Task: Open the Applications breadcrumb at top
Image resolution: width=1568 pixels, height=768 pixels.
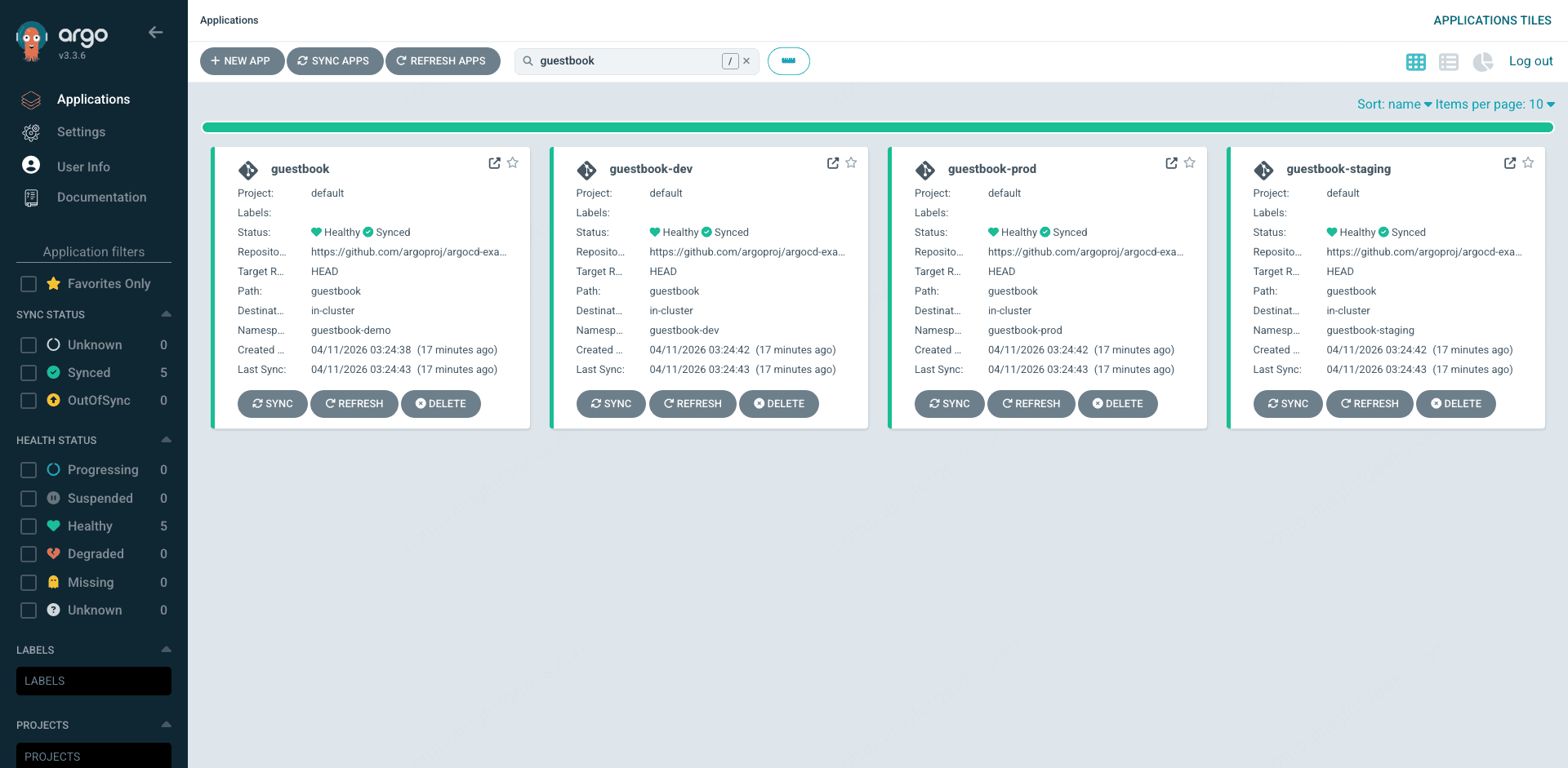Action: [229, 20]
